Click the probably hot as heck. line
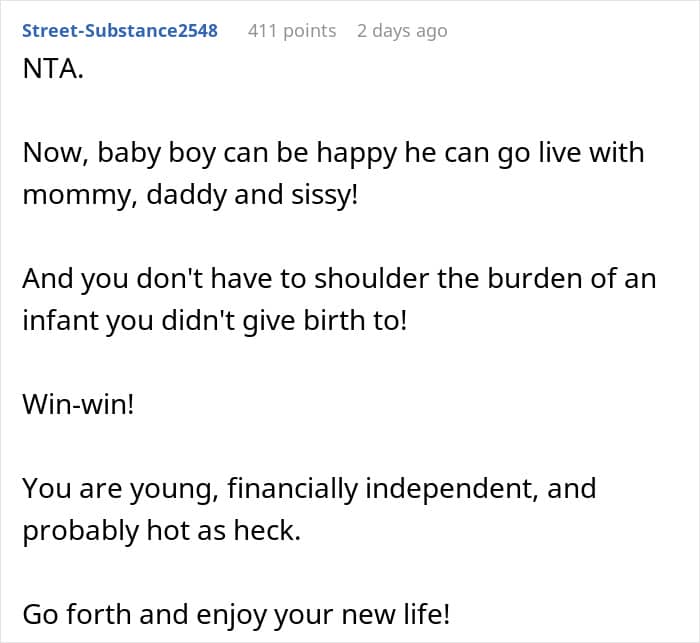 point(162,531)
